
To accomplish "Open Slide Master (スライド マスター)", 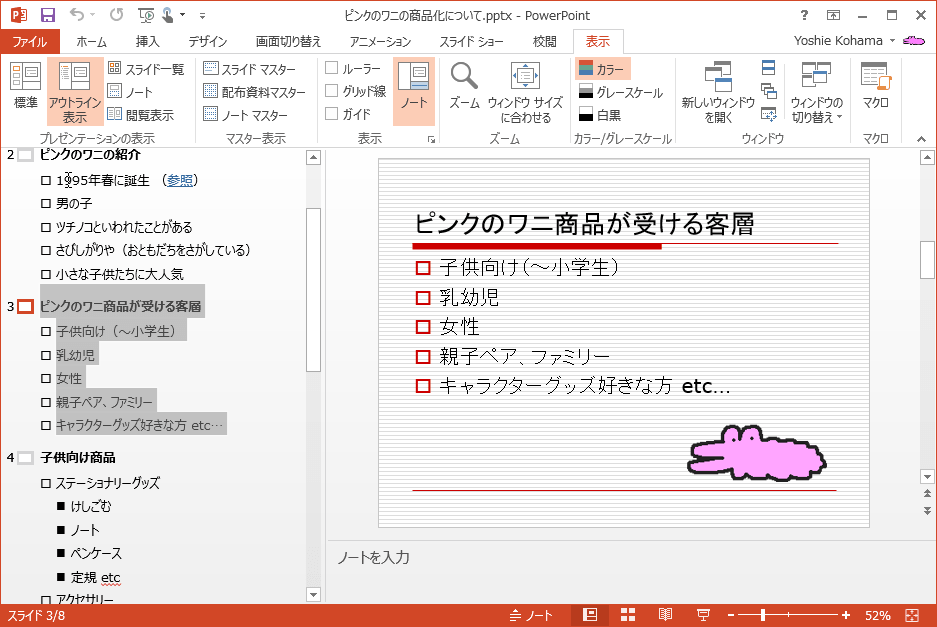I will pyautogui.click(x=250, y=69).
